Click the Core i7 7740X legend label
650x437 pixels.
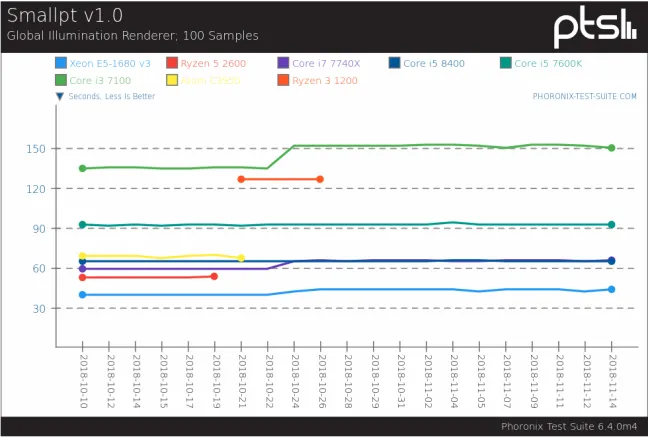click(326, 63)
